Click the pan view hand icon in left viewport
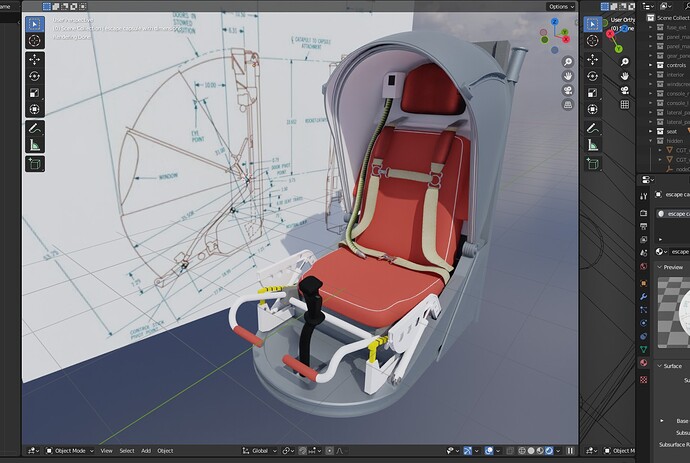 (568, 76)
